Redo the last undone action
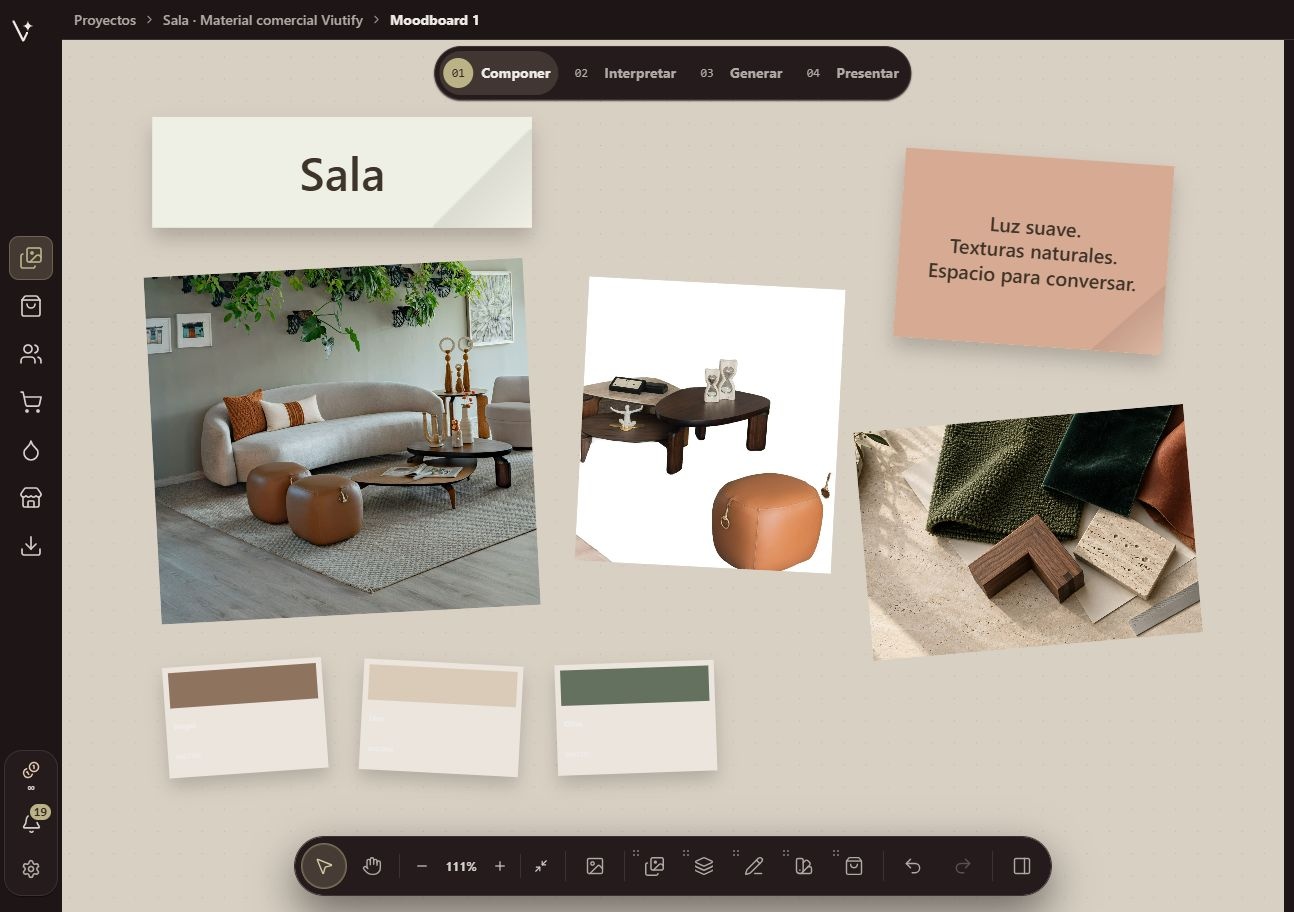The width and height of the screenshot is (1294, 912). pyautogui.click(x=963, y=866)
